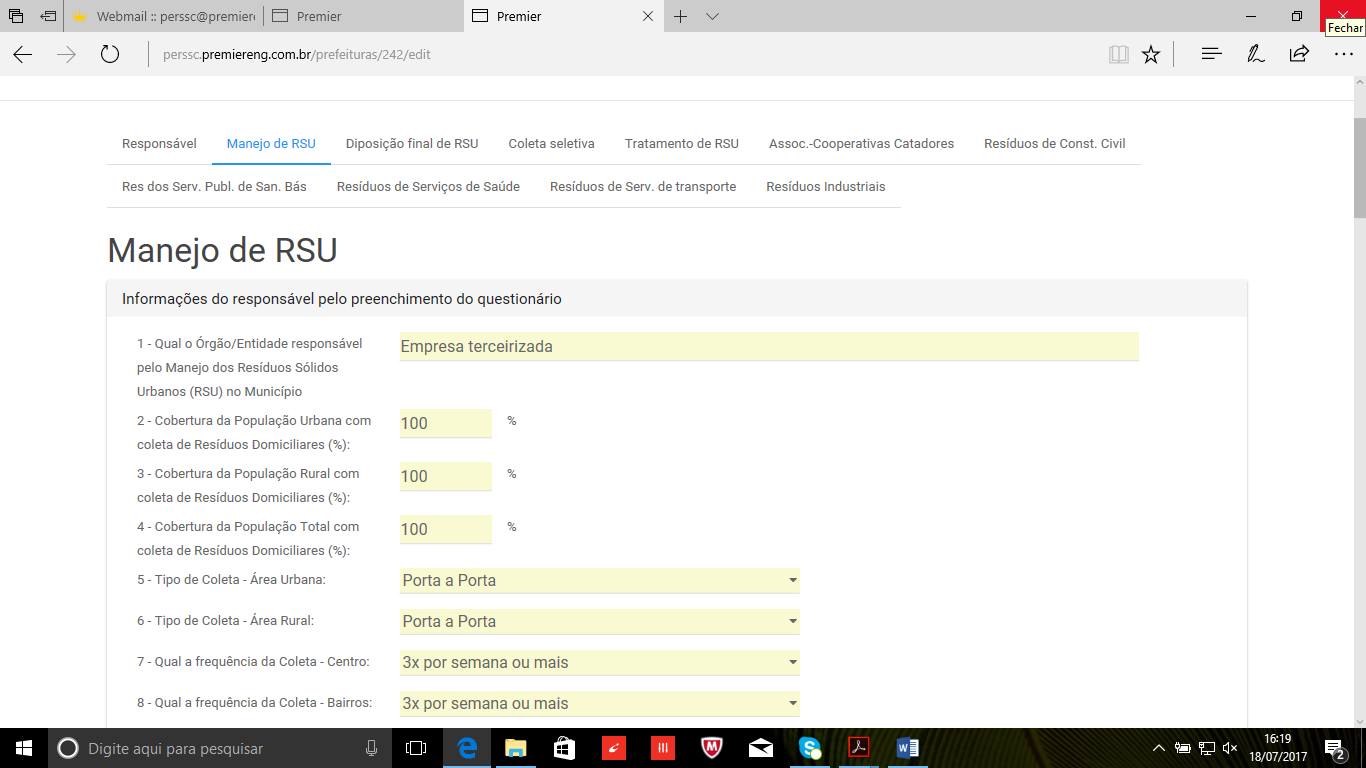The width and height of the screenshot is (1366, 768).
Task: Launch McAfee from taskbar
Action: (712, 748)
